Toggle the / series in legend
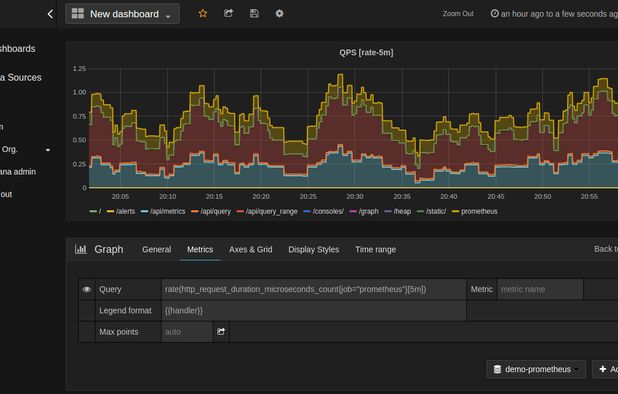Viewport: 618px width, 394px height. click(95, 212)
